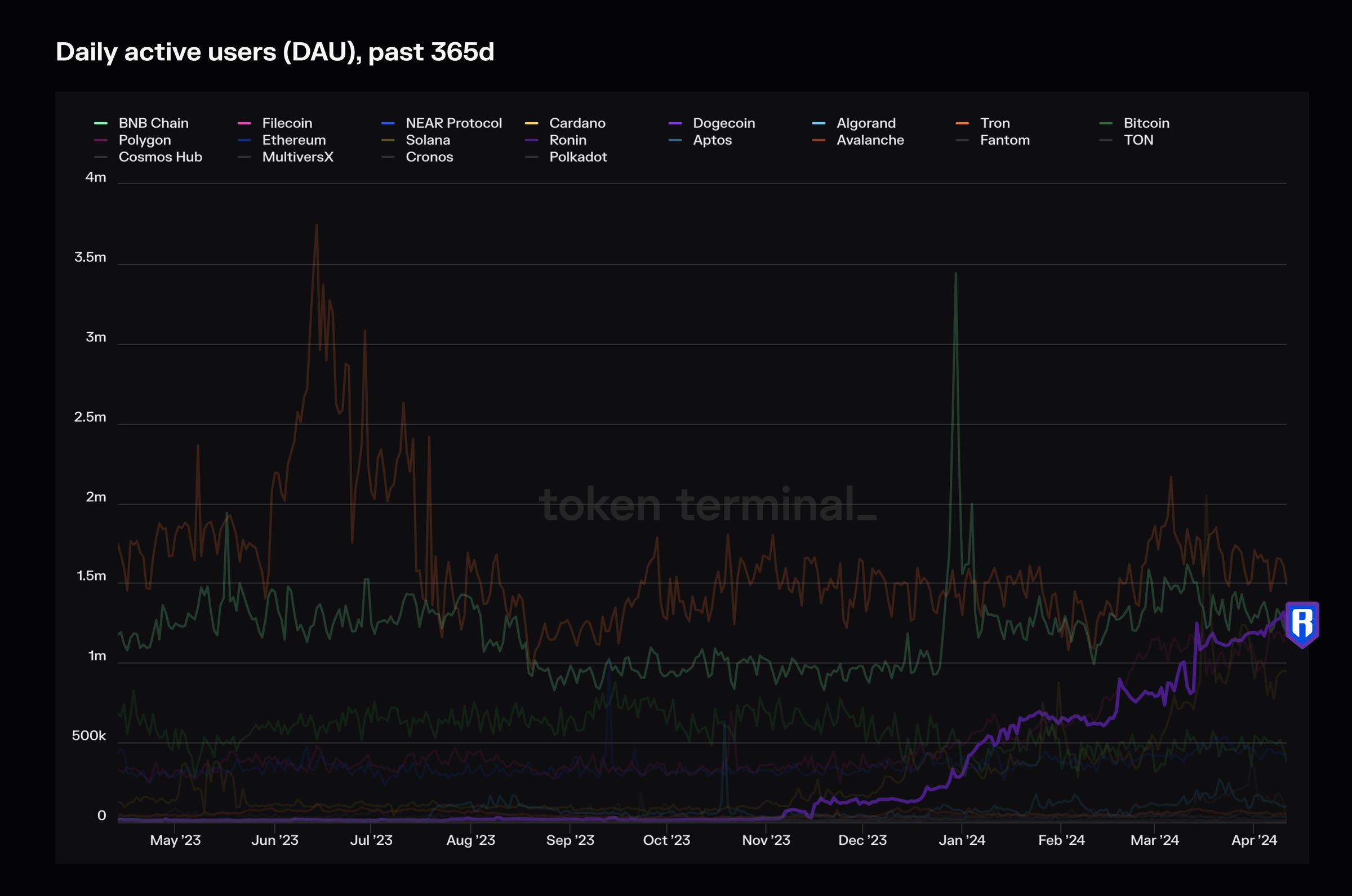Toggle BNB Chain series in legend
This screenshot has height=896, width=1352.
[x=153, y=123]
